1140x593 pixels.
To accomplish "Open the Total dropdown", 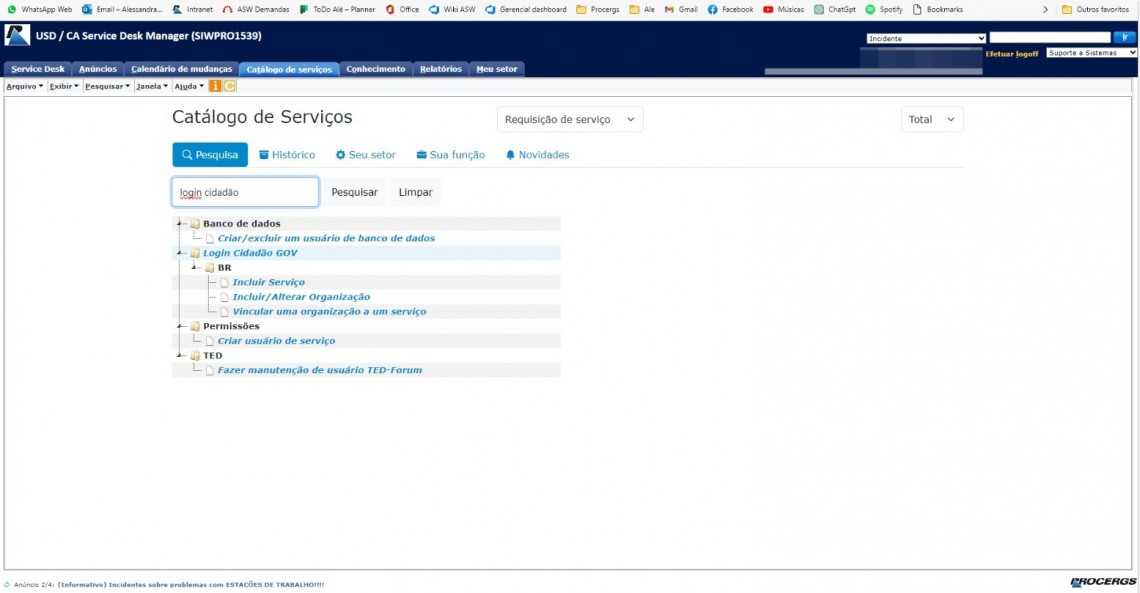I will pyautogui.click(x=931, y=120).
